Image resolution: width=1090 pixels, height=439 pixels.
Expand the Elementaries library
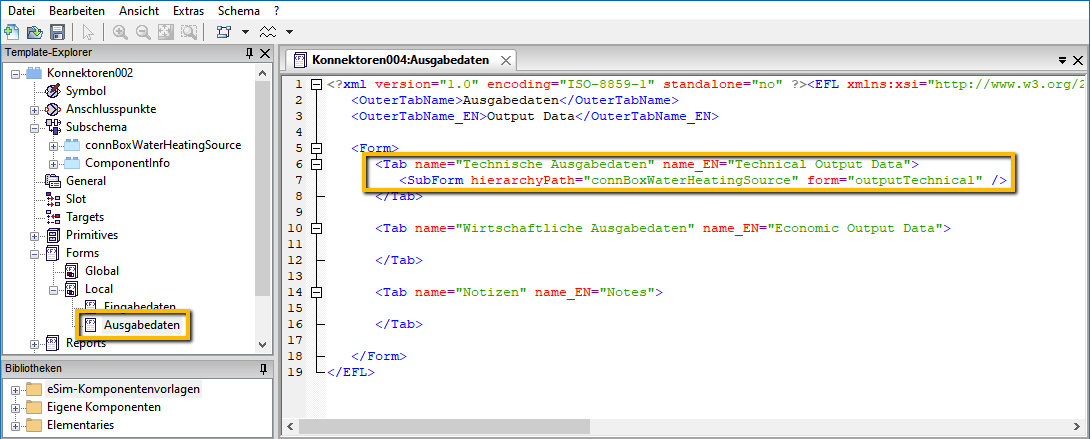[x=15, y=425]
